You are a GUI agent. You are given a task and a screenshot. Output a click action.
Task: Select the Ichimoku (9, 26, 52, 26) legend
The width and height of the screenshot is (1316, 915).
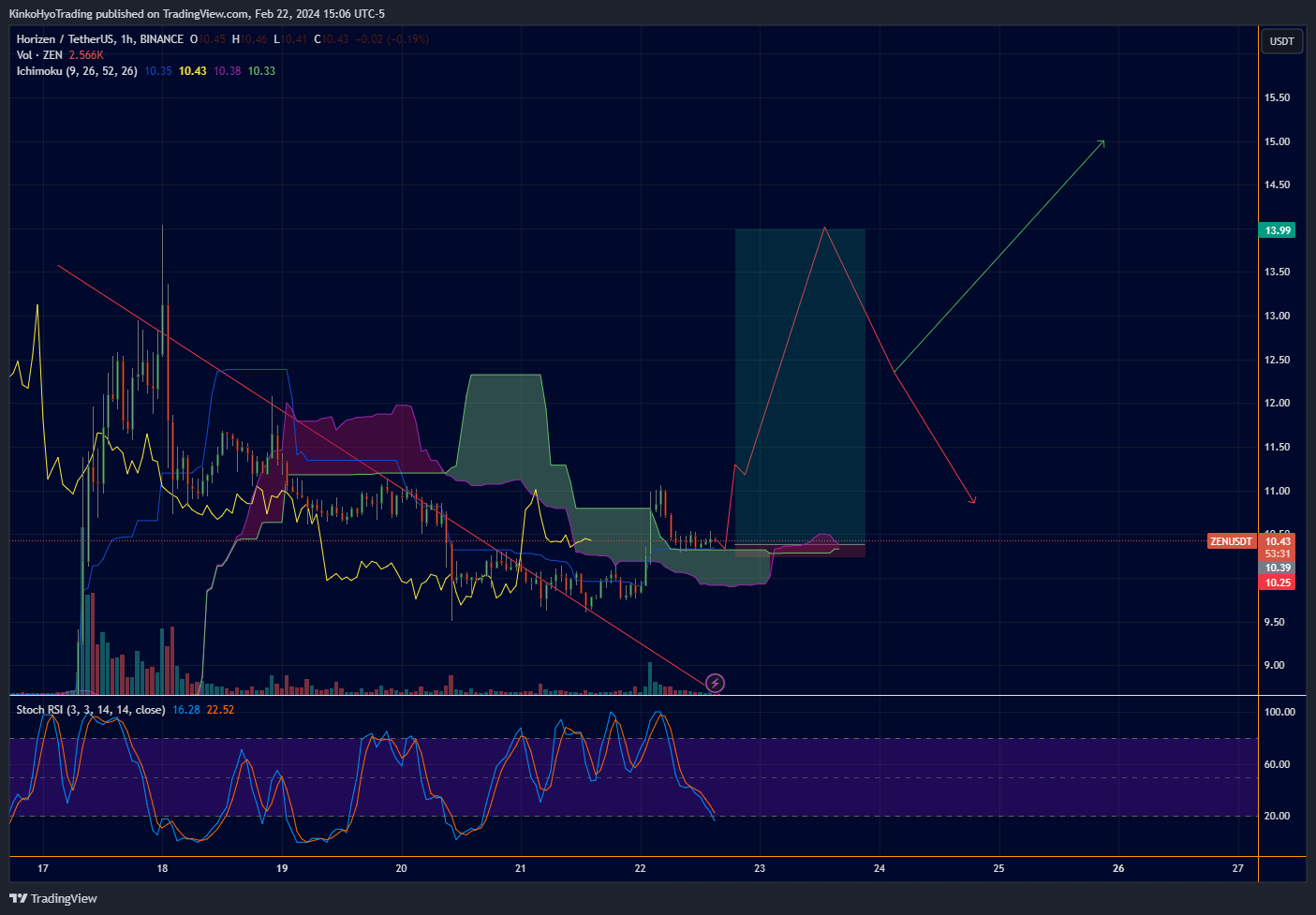[x=77, y=71]
